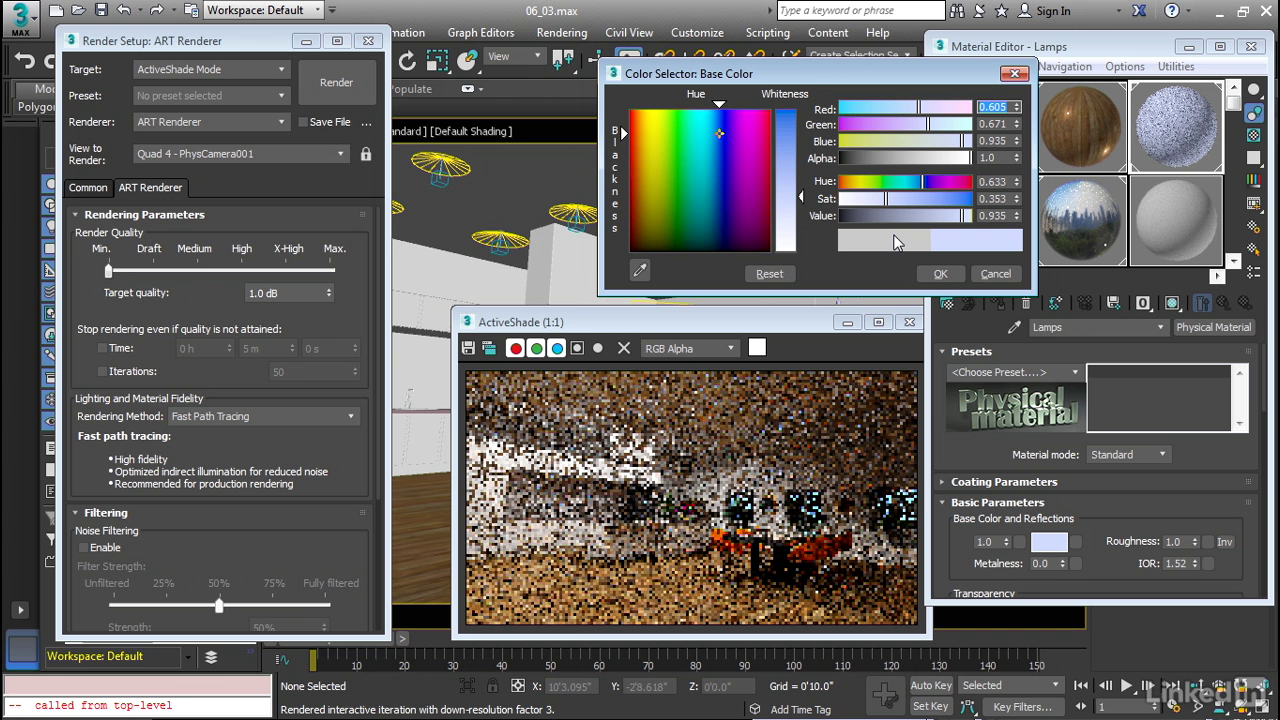This screenshot has height=720, width=1280.
Task: Toggle the Save File checkbox
Action: [x=303, y=122]
